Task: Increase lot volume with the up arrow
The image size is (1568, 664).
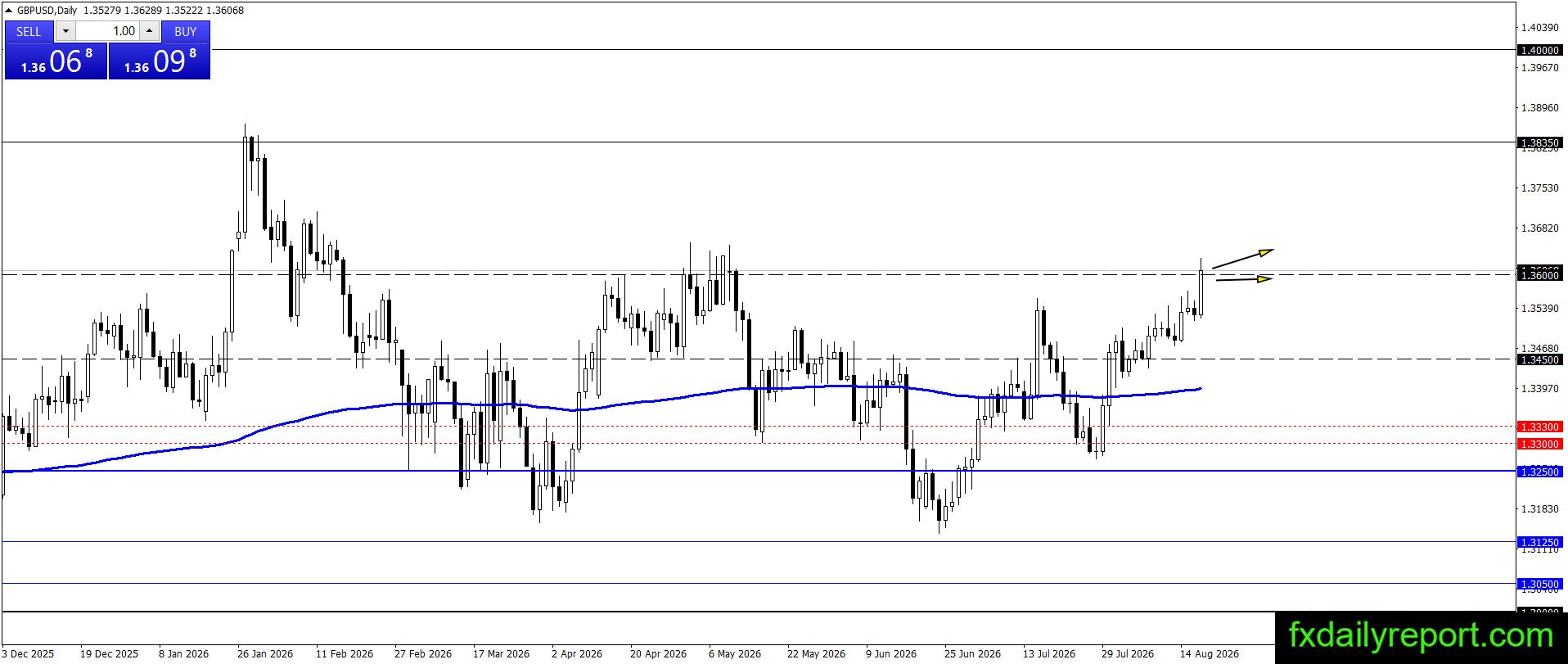Action: pos(149,31)
